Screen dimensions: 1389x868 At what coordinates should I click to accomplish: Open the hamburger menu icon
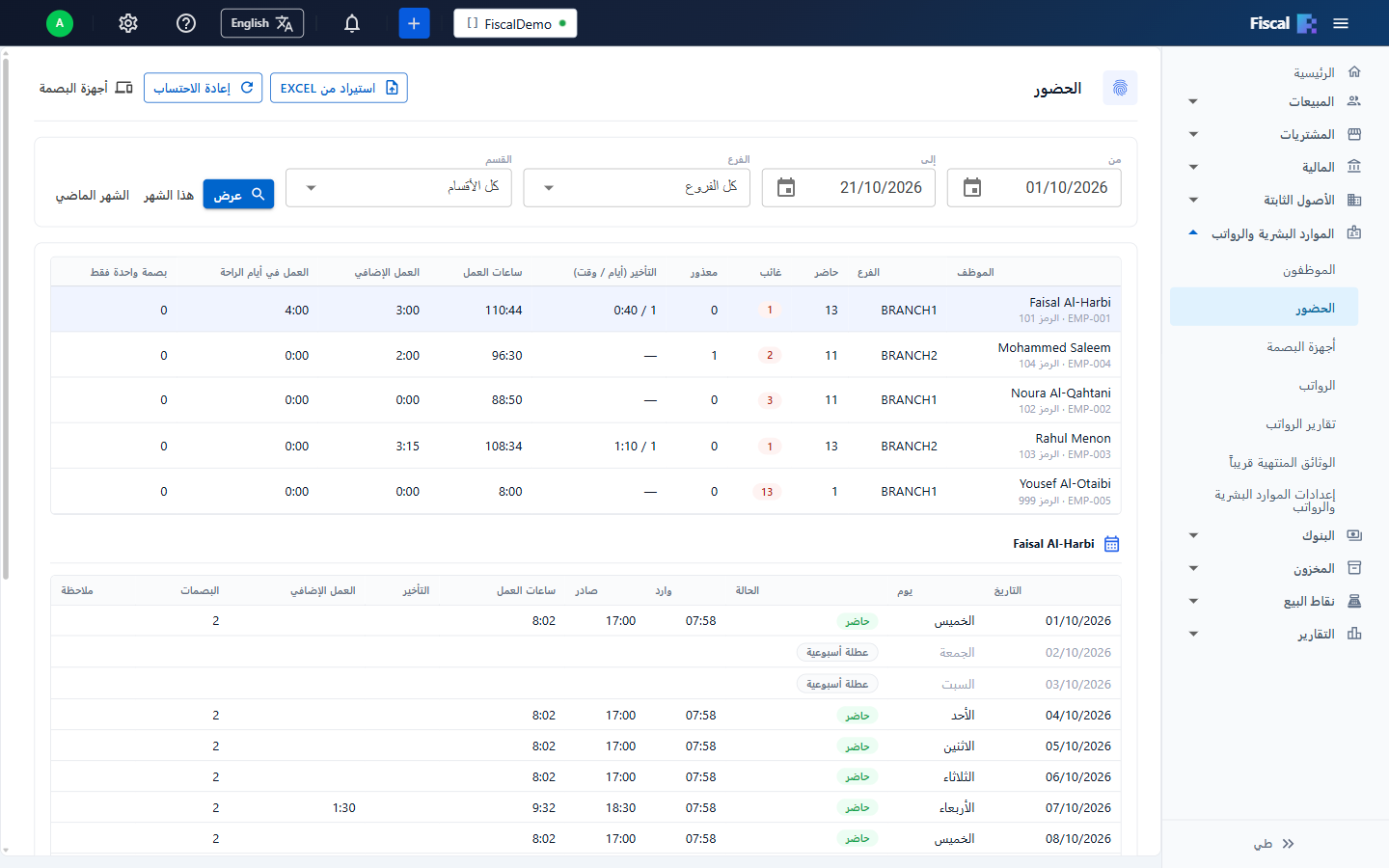(1341, 23)
